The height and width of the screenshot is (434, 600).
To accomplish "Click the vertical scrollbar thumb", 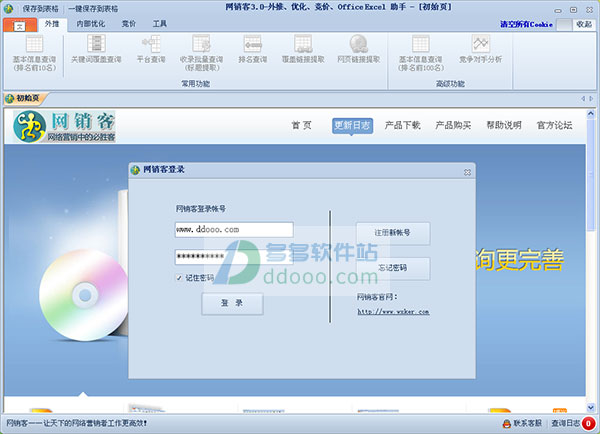I will point(591,174).
